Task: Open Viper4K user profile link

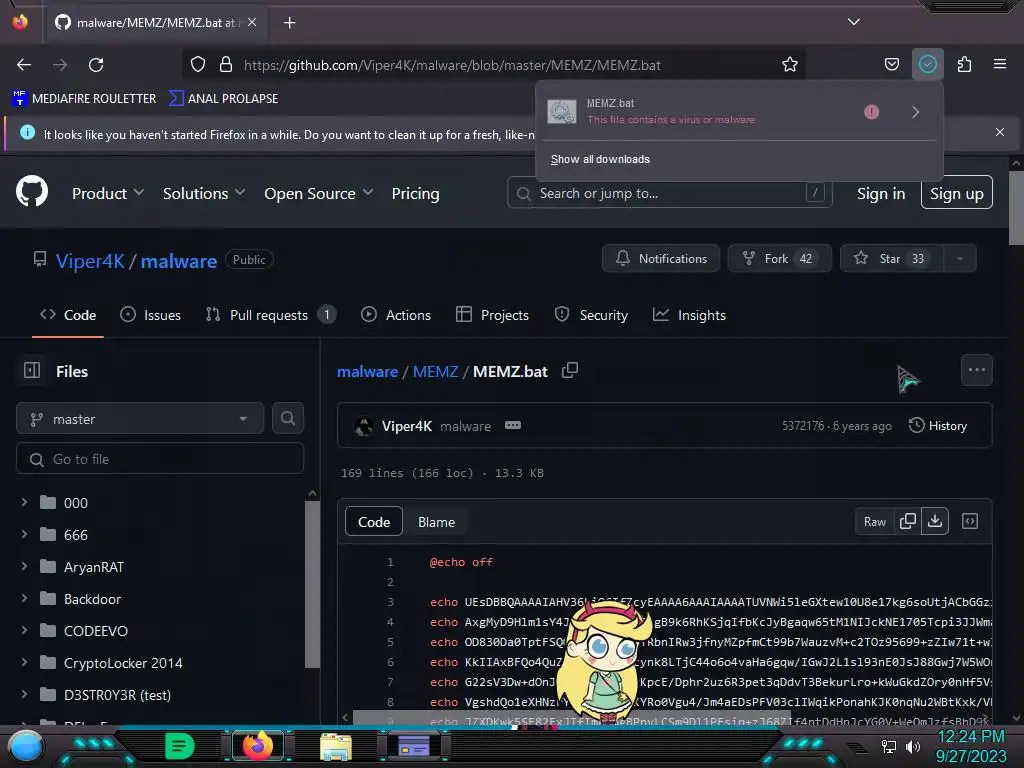Action: pyautogui.click(x=90, y=261)
